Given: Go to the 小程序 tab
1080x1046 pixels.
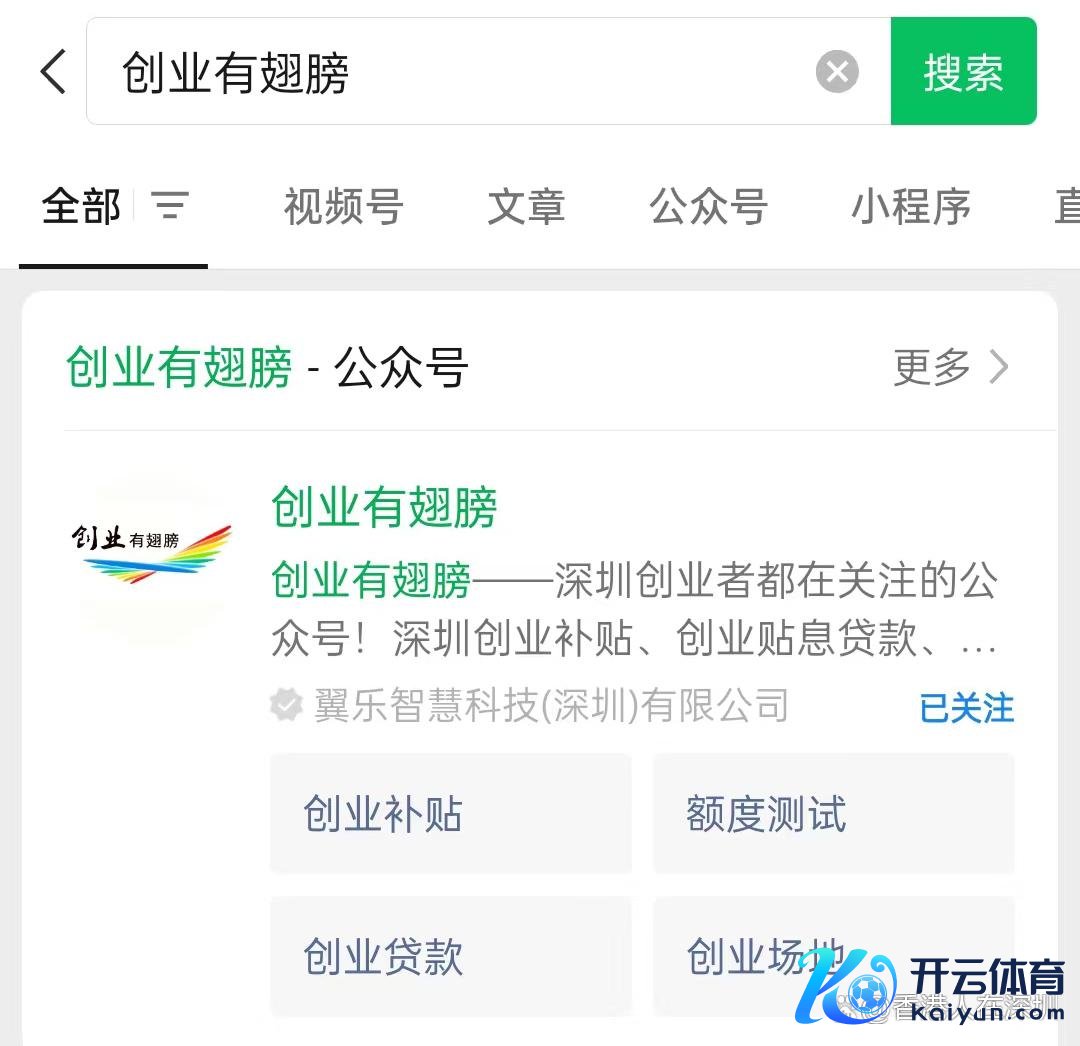Looking at the screenshot, I should (911, 206).
